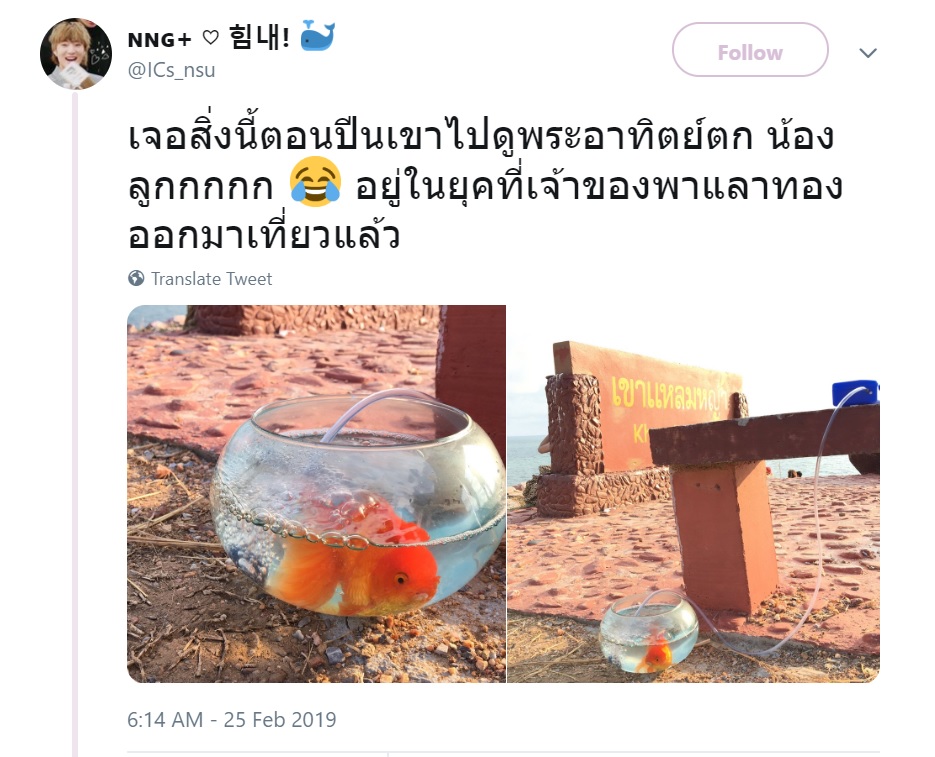Click the Korean text 힘내! in the name
935x757 pixels.
coord(259,37)
